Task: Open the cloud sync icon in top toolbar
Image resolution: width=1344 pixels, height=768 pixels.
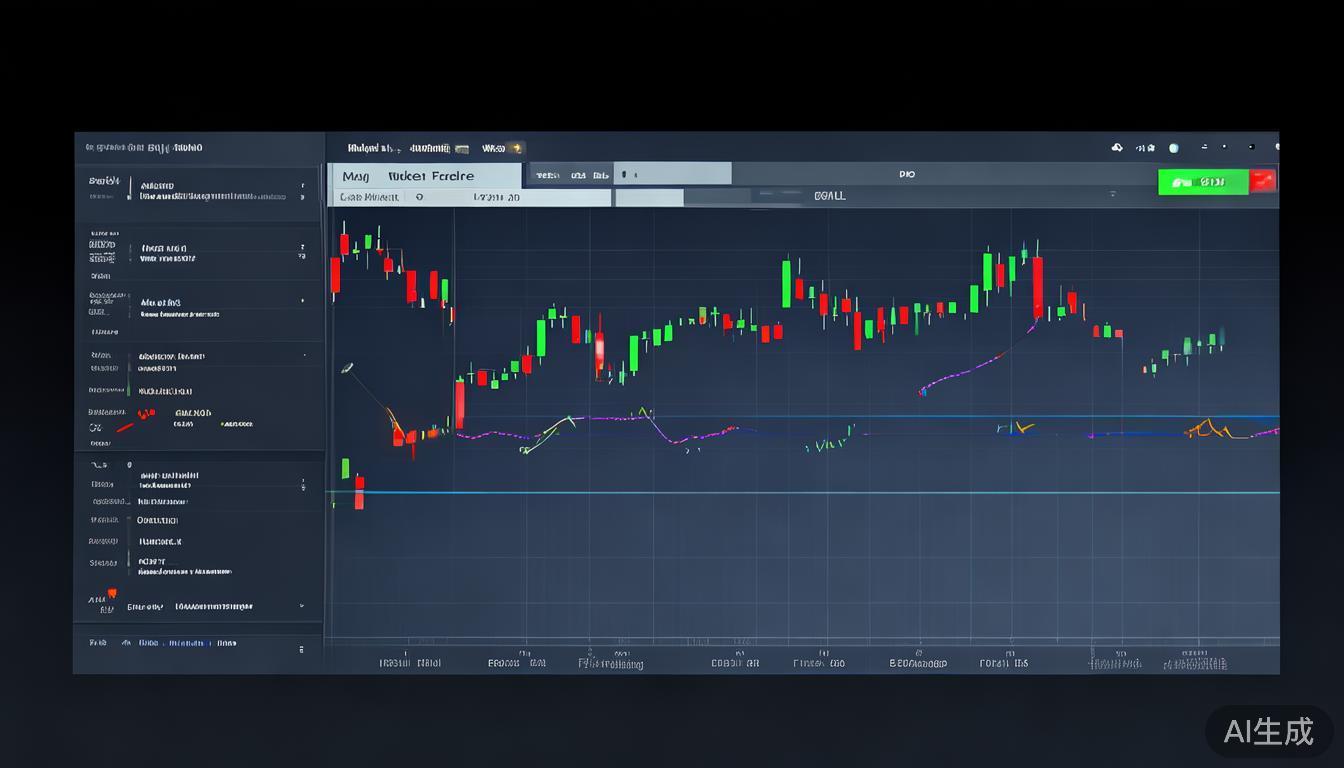Action: [x=1117, y=147]
